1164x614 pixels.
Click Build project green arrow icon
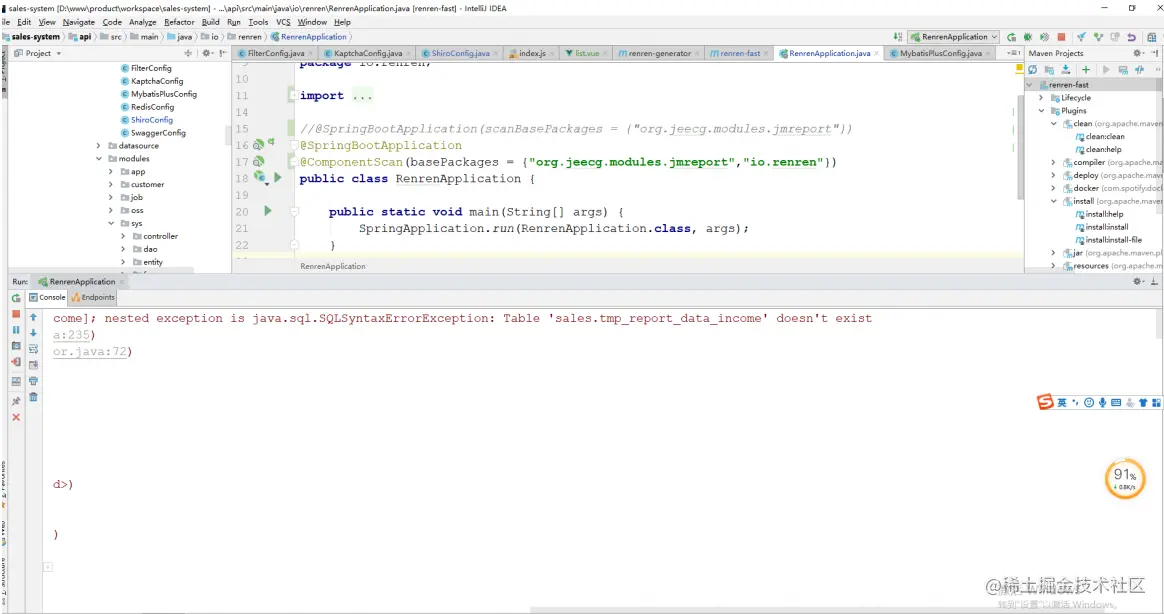point(897,37)
